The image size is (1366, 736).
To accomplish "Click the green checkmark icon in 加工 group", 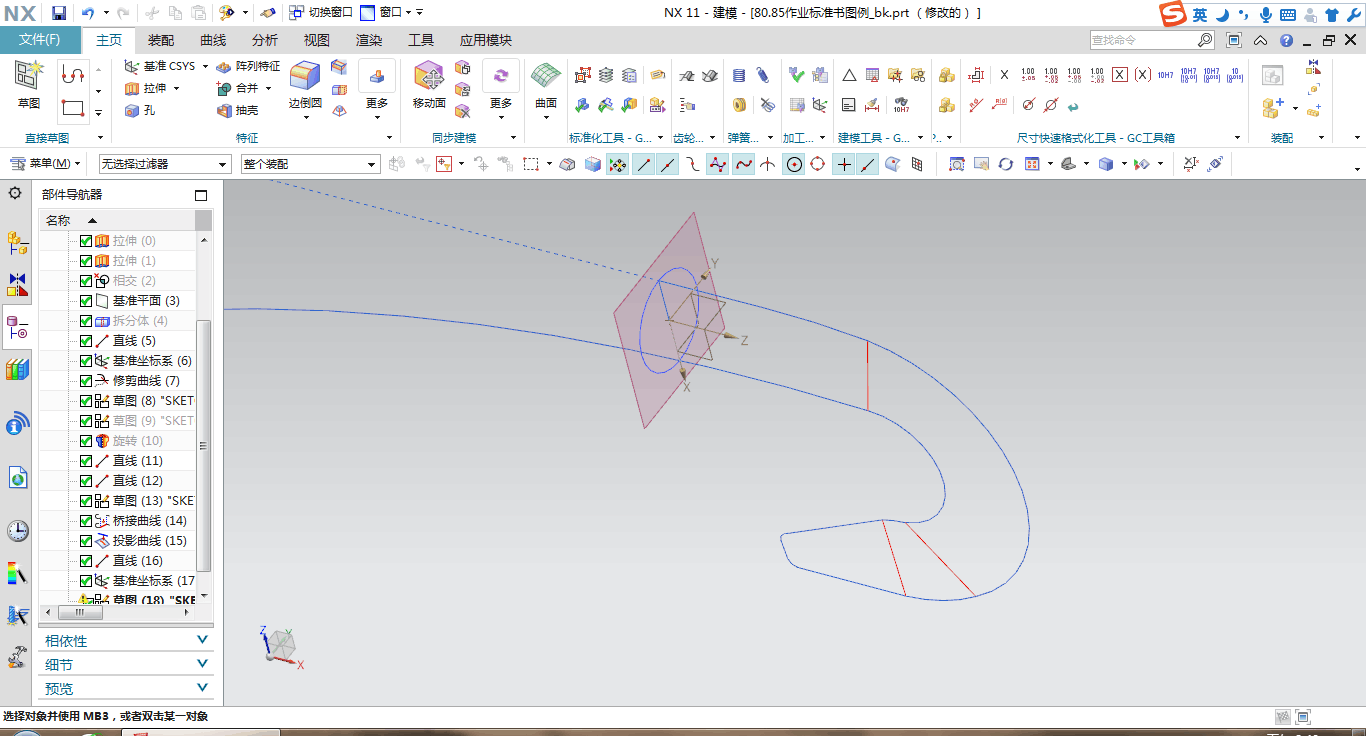I will pos(797,75).
